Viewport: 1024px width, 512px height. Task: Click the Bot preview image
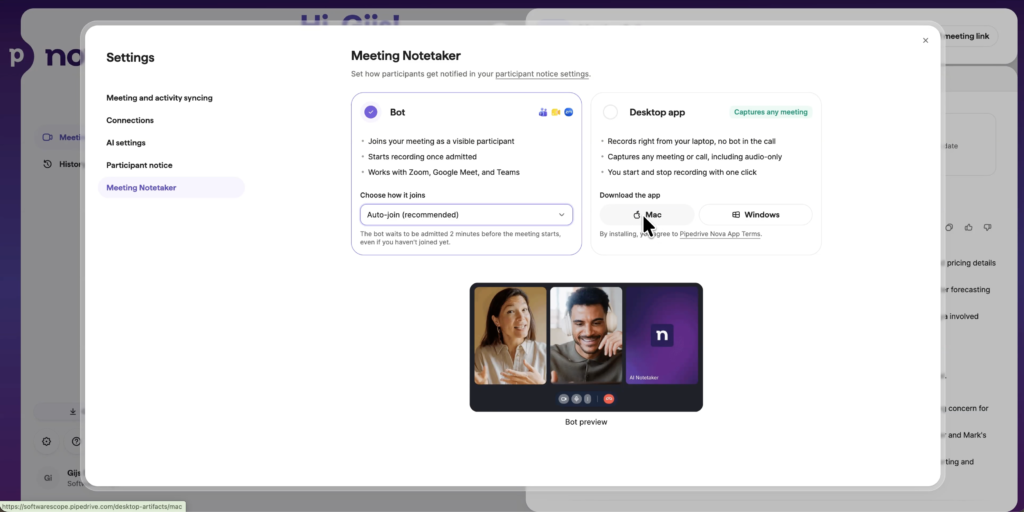pyautogui.click(x=586, y=347)
